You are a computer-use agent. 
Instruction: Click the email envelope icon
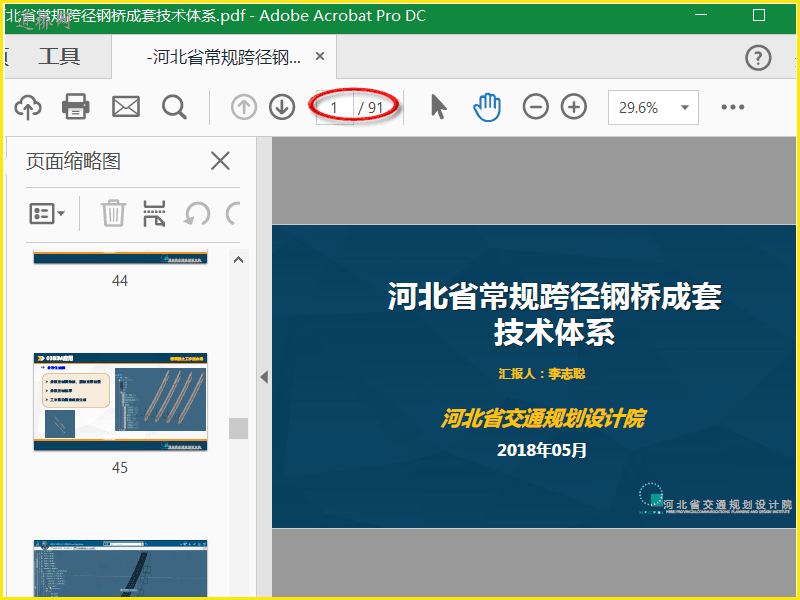(x=126, y=107)
